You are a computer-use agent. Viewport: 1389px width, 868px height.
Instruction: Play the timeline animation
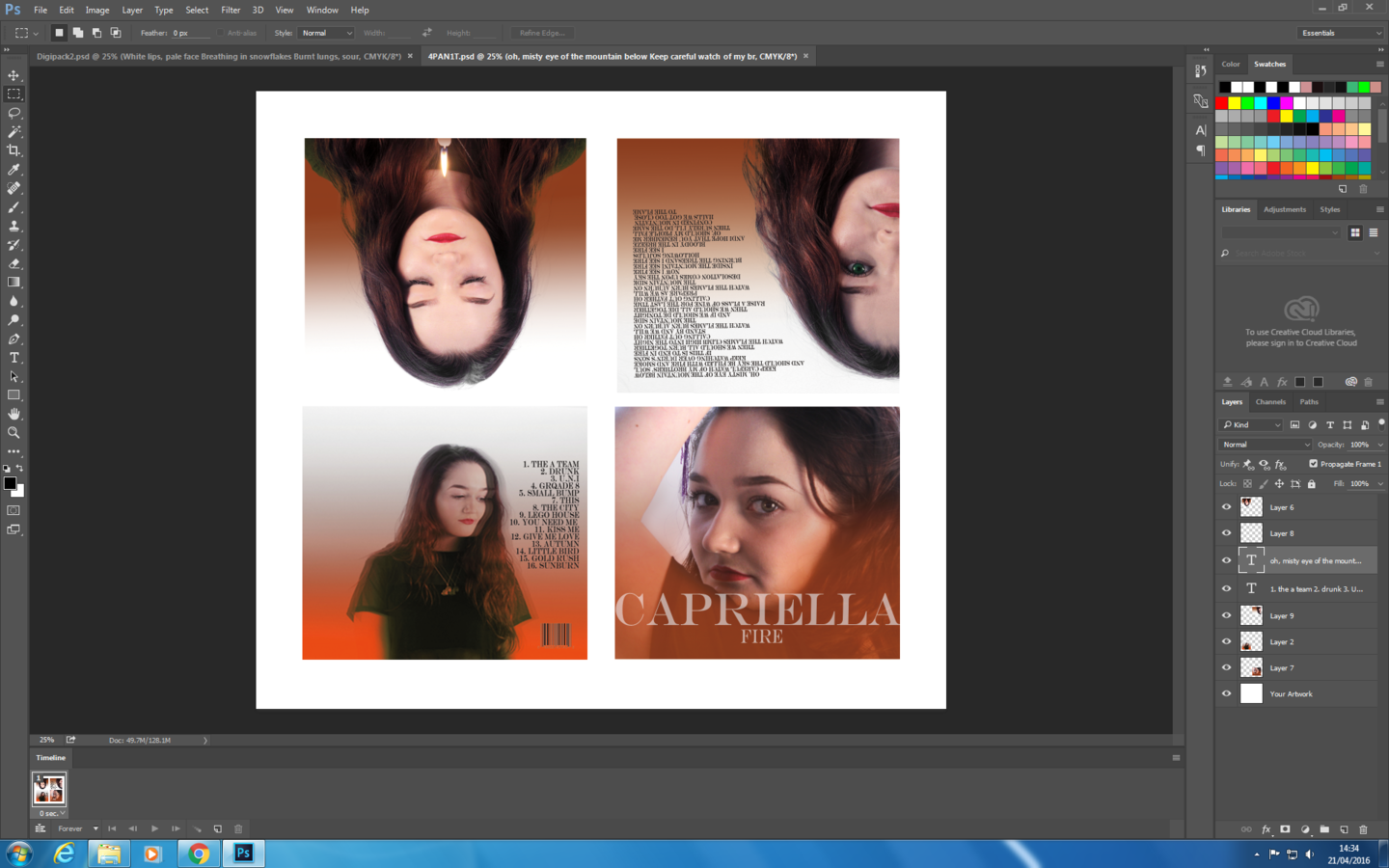pyautogui.click(x=154, y=828)
